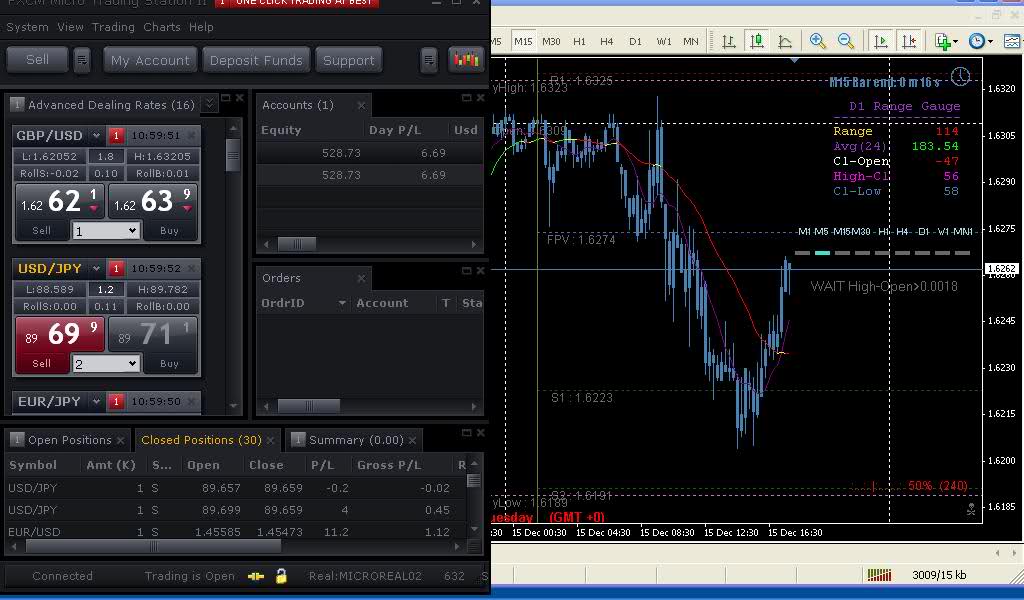Click the Deposit Funds button
Screen dimensions: 1024x600
(x=256, y=60)
